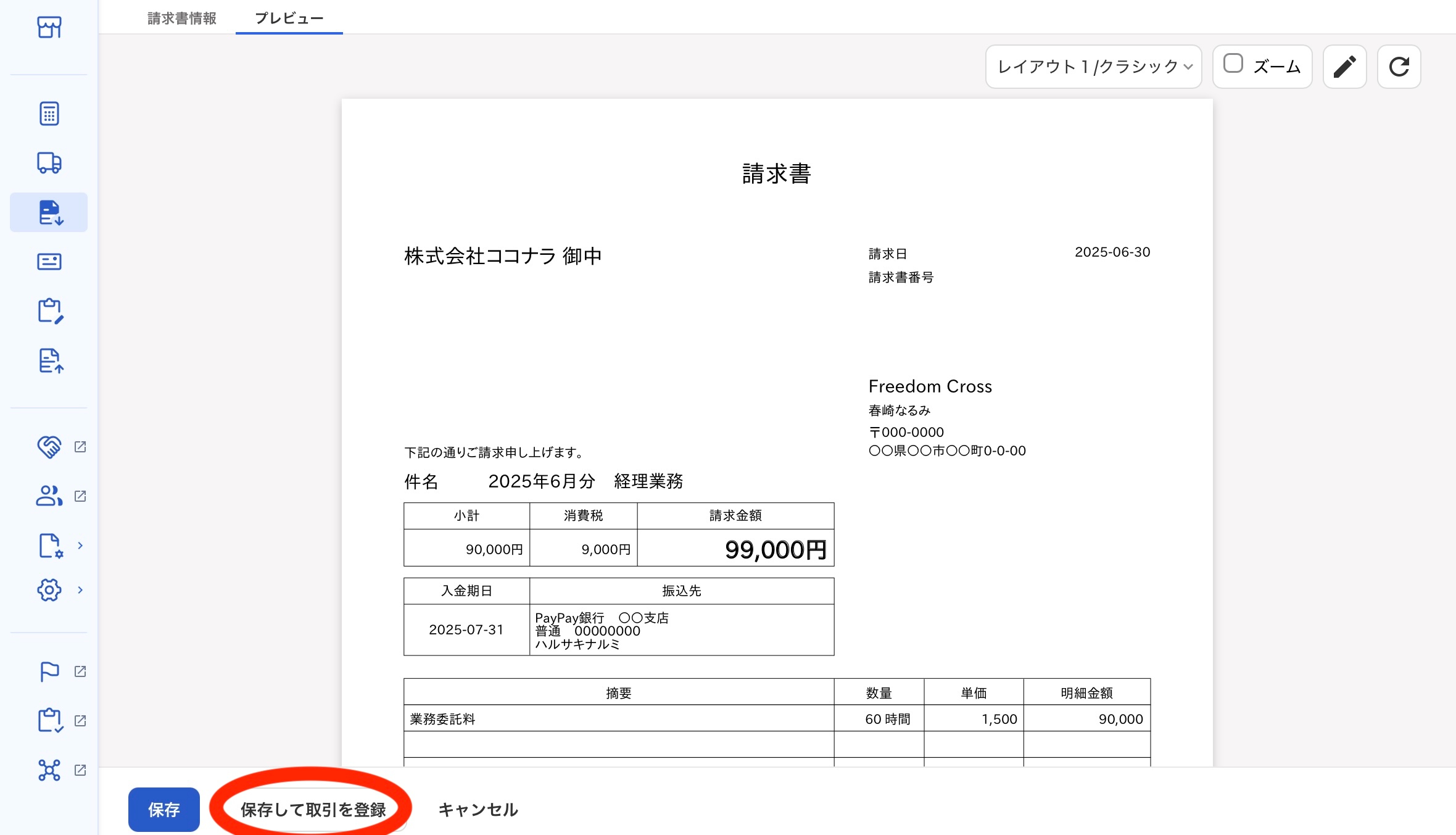Screen dimensions: 1456x835
Task: Open the calculator icon in sidebar
Action: (49, 114)
